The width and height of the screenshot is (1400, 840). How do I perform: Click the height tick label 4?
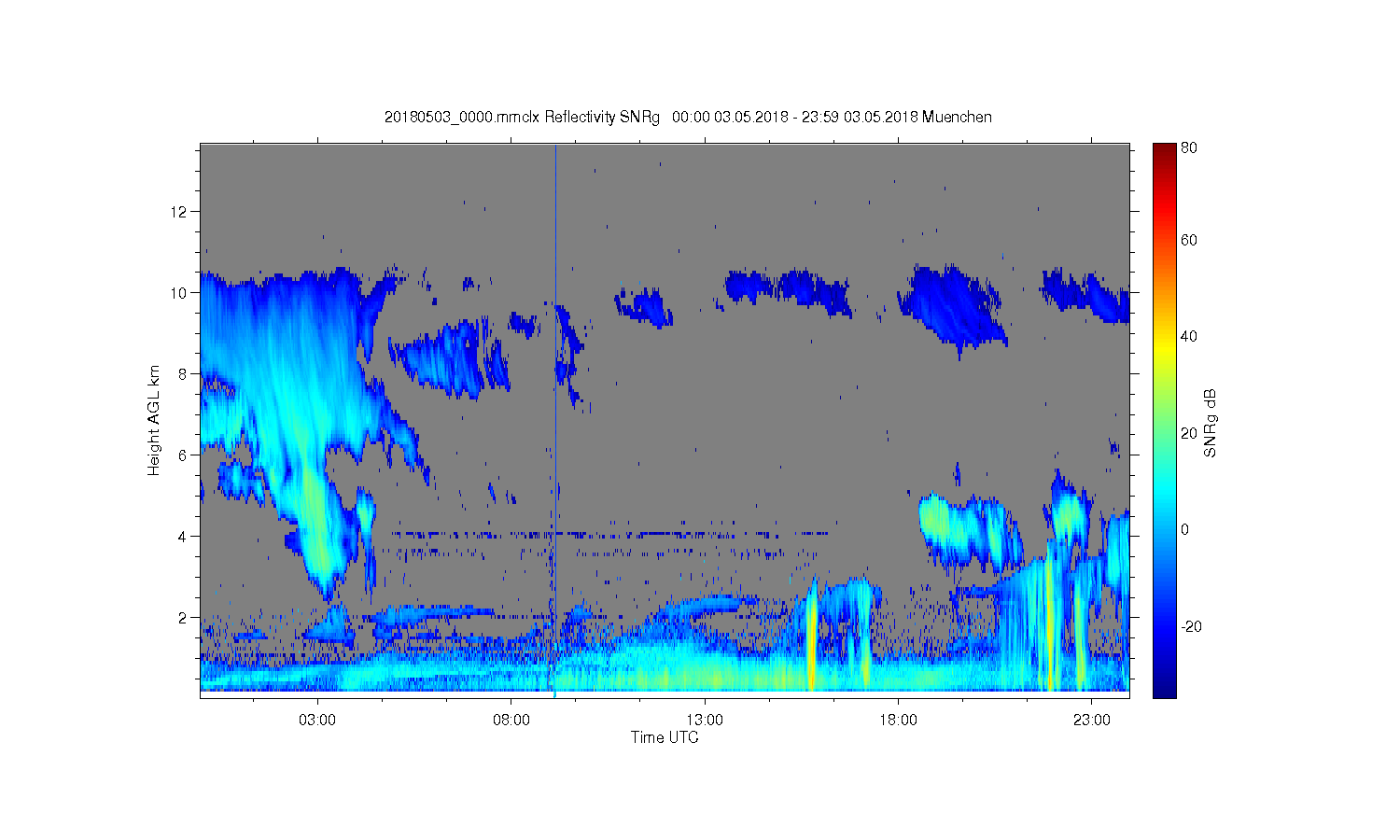click(x=184, y=537)
